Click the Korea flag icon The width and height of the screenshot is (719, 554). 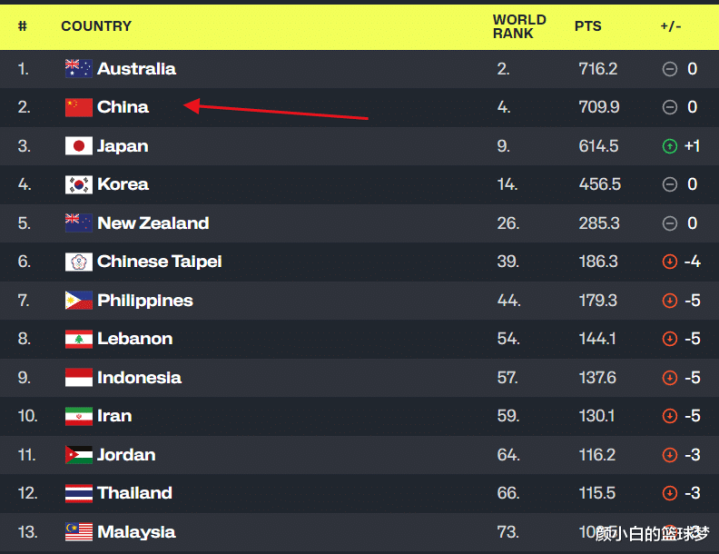coord(78,184)
